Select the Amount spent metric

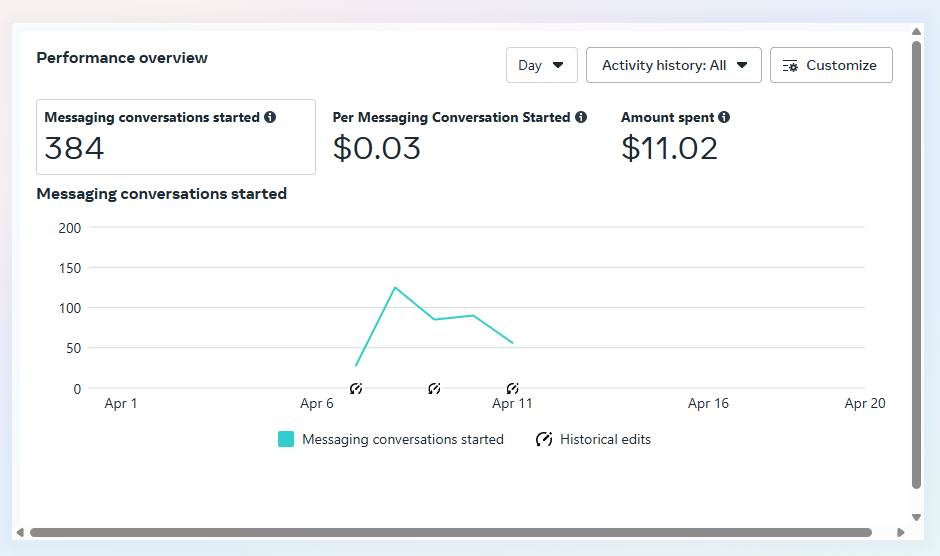(x=675, y=137)
